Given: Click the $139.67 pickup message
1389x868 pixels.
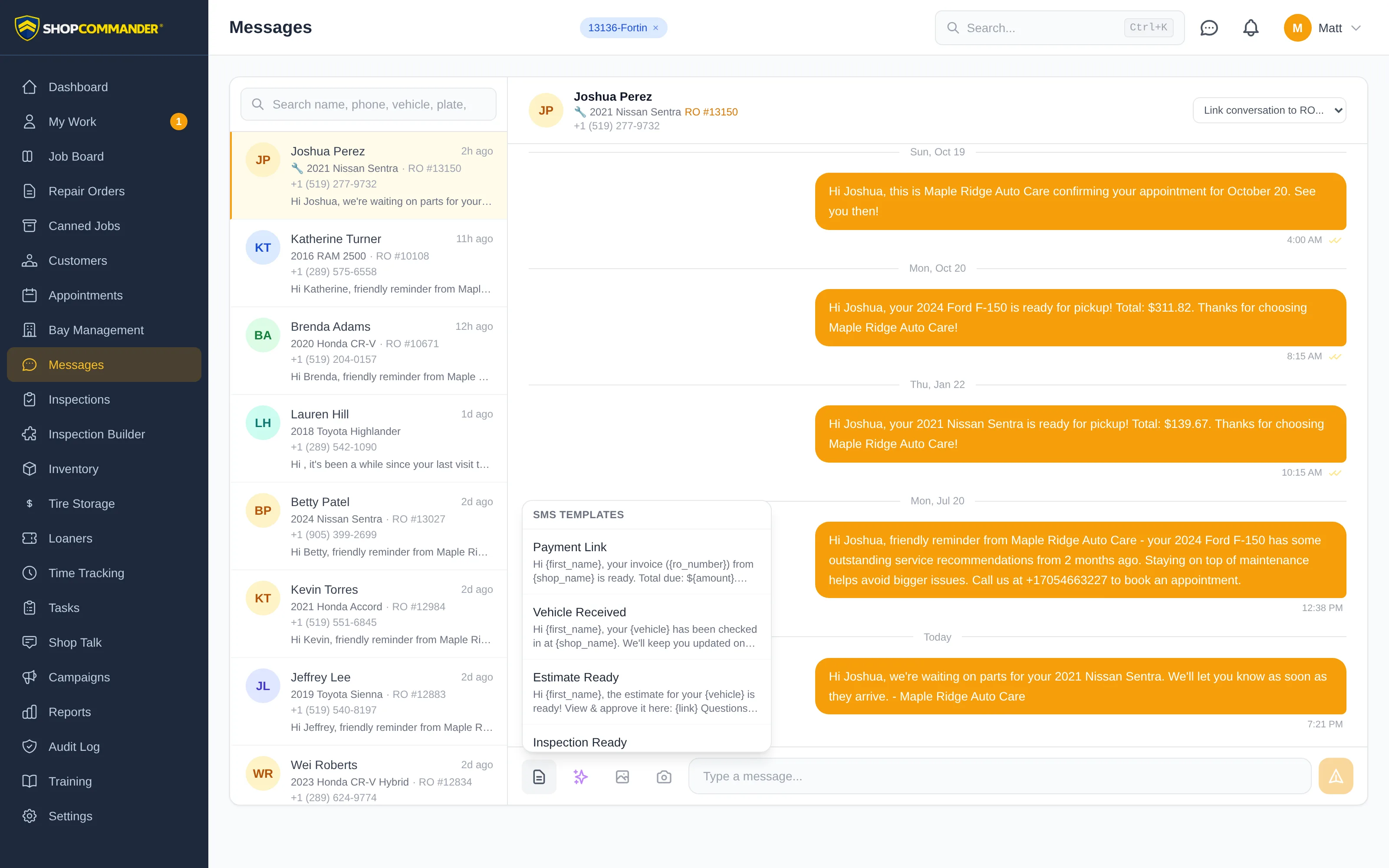Looking at the screenshot, I should (x=1080, y=434).
